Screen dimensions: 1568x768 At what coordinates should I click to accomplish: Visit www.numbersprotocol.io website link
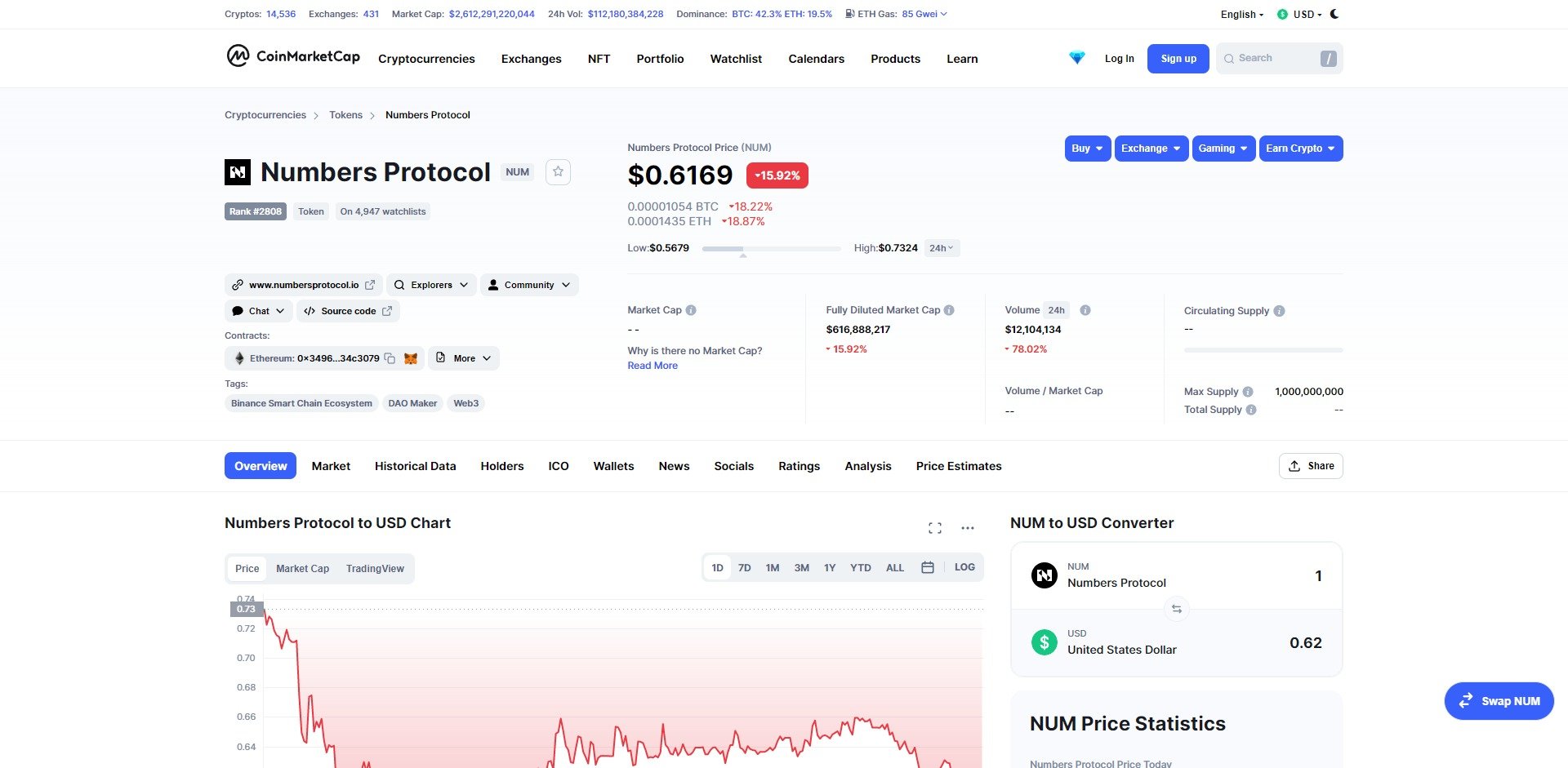point(303,285)
